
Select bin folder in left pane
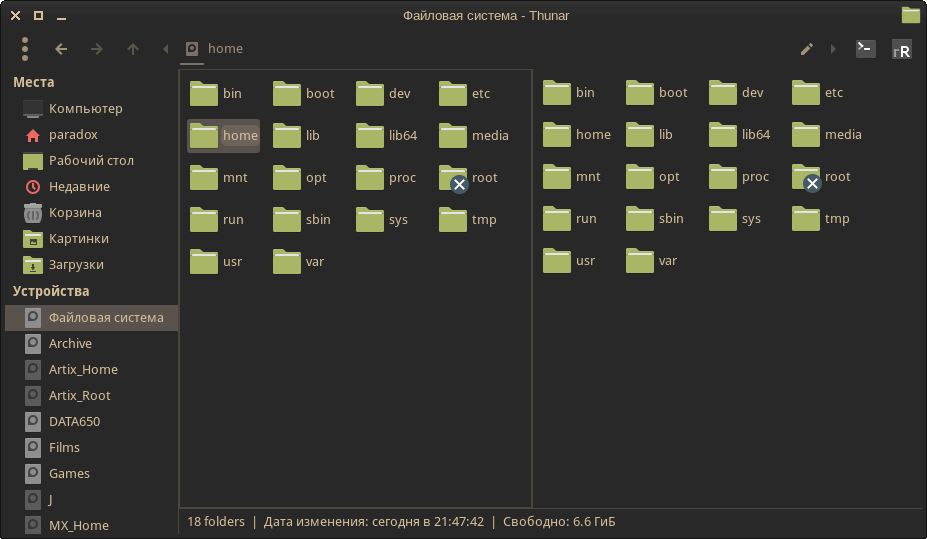215,93
